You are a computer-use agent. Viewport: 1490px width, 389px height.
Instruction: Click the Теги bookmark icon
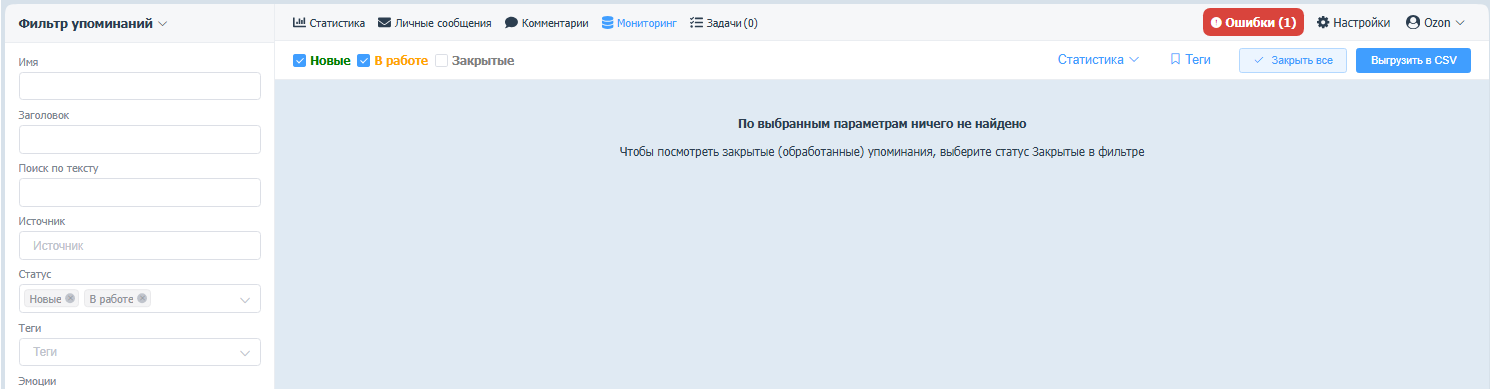click(1176, 60)
